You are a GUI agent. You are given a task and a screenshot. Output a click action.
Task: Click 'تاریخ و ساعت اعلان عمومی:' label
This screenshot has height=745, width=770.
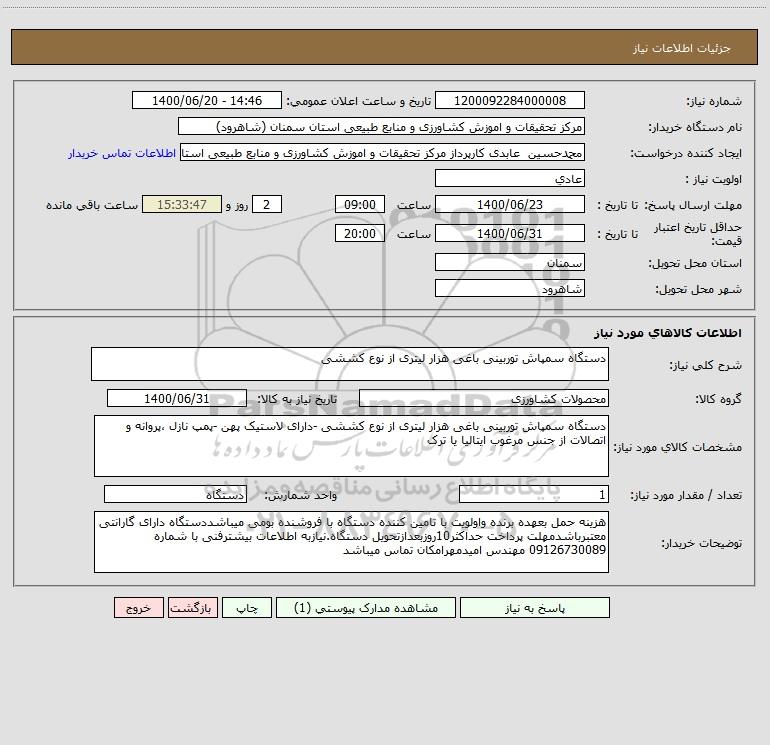tap(359, 101)
